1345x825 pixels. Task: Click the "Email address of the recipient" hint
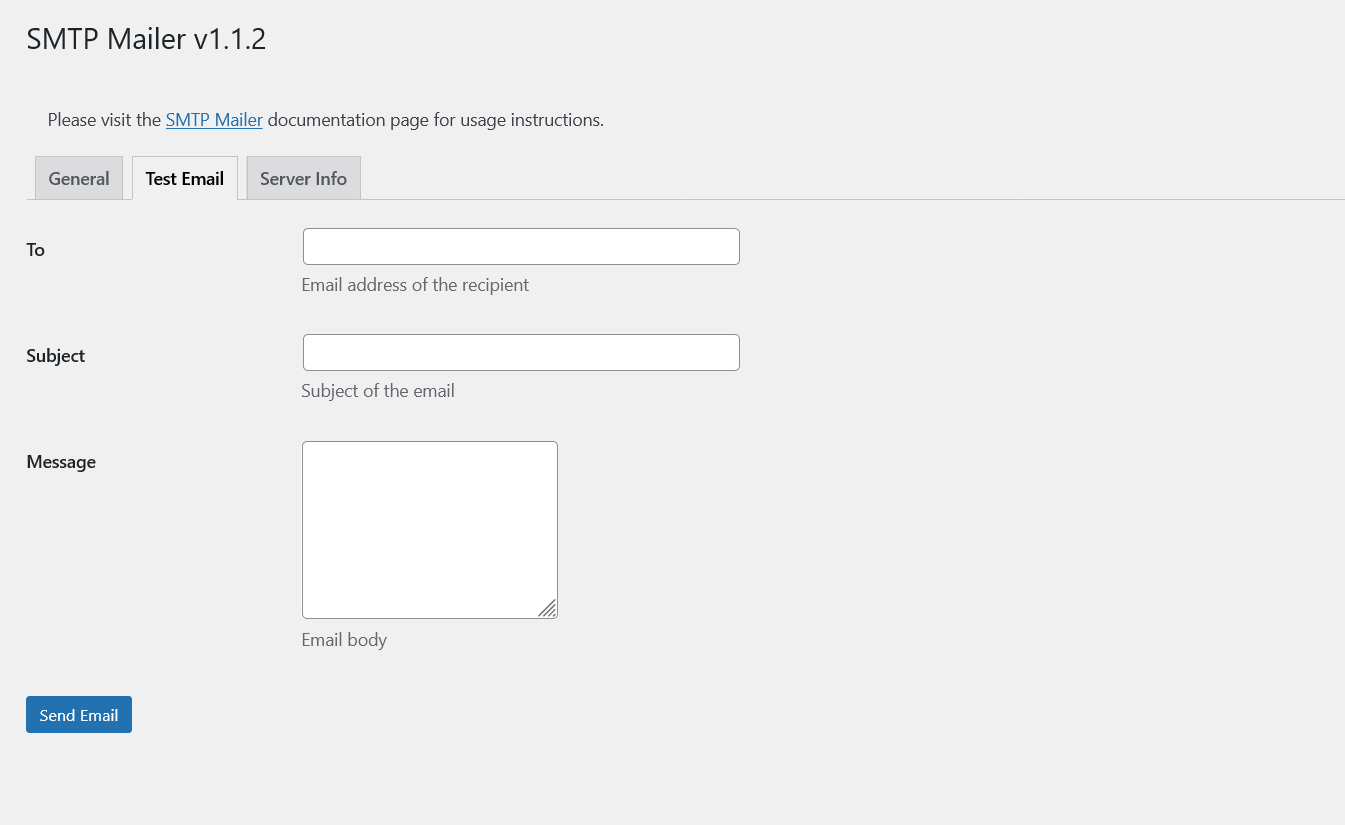[x=415, y=285]
